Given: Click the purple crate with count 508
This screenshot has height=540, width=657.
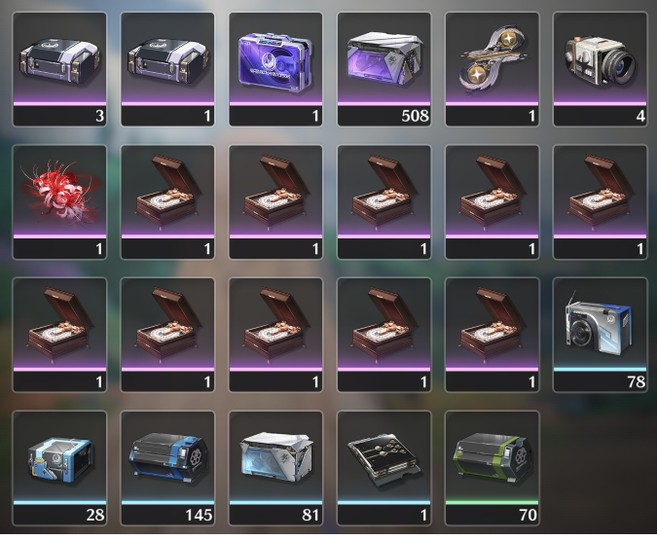Looking at the screenshot, I should tap(384, 69).
